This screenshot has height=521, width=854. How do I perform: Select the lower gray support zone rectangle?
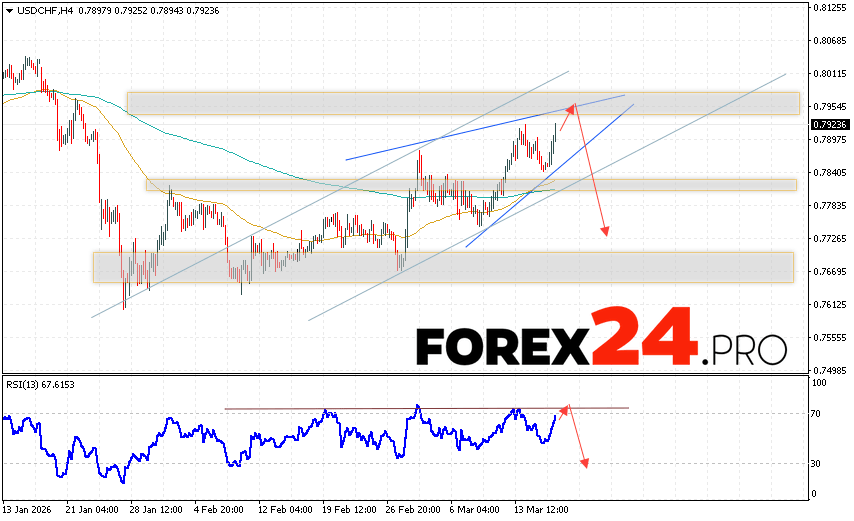coord(442,267)
